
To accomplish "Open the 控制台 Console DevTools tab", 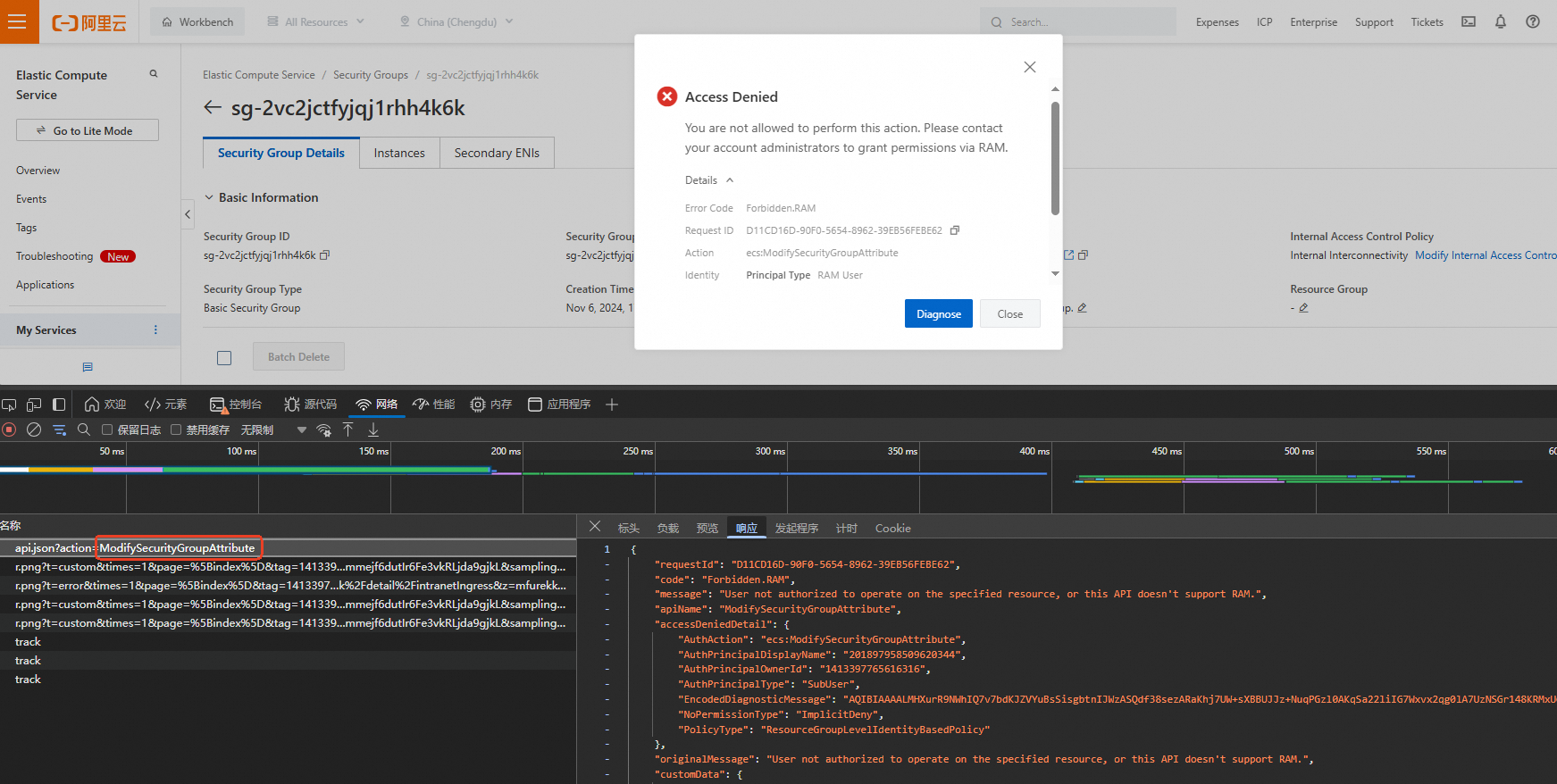I will coord(236,405).
